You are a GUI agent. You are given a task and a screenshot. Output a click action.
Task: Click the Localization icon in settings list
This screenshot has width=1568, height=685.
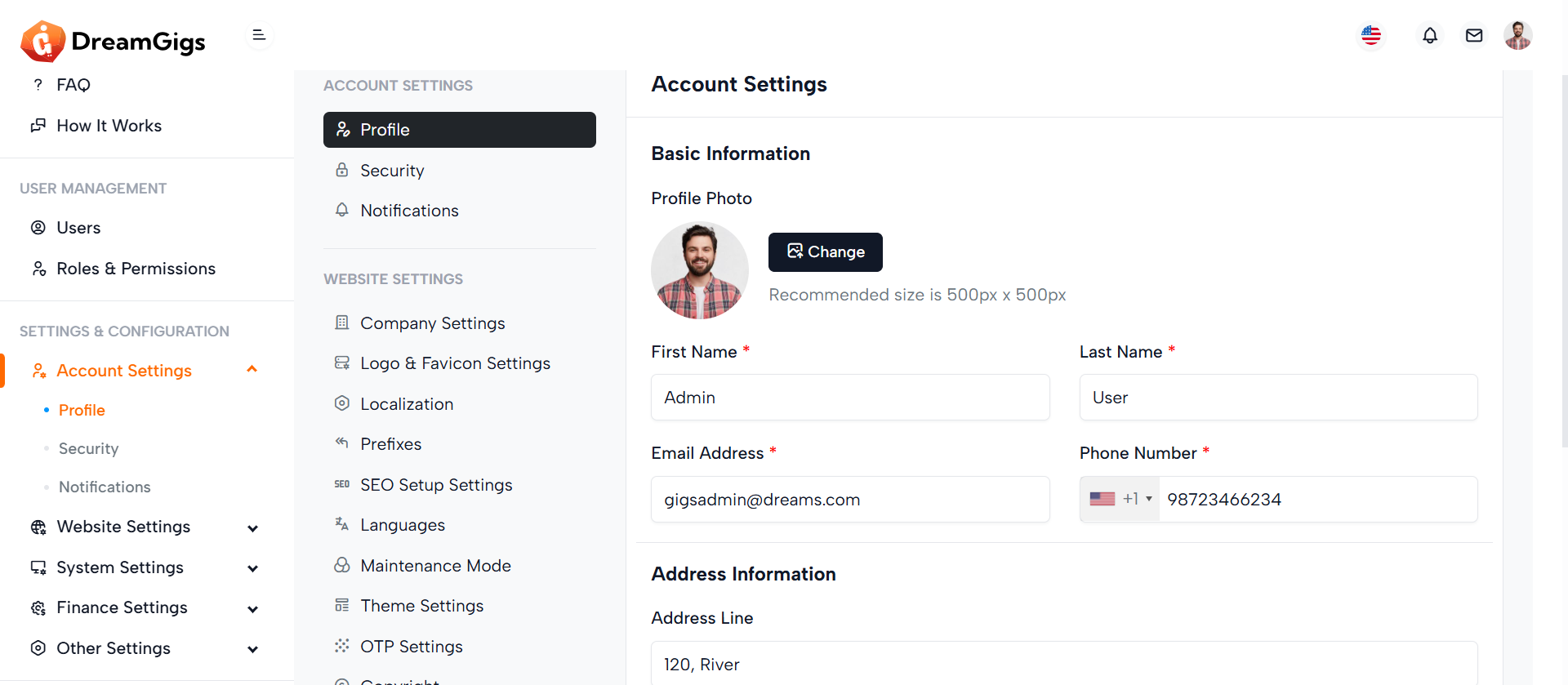click(x=342, y=403)
